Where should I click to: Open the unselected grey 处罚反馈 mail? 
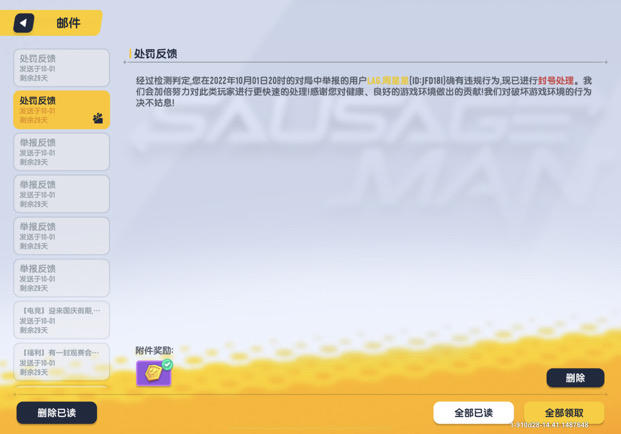coord(61,68)
